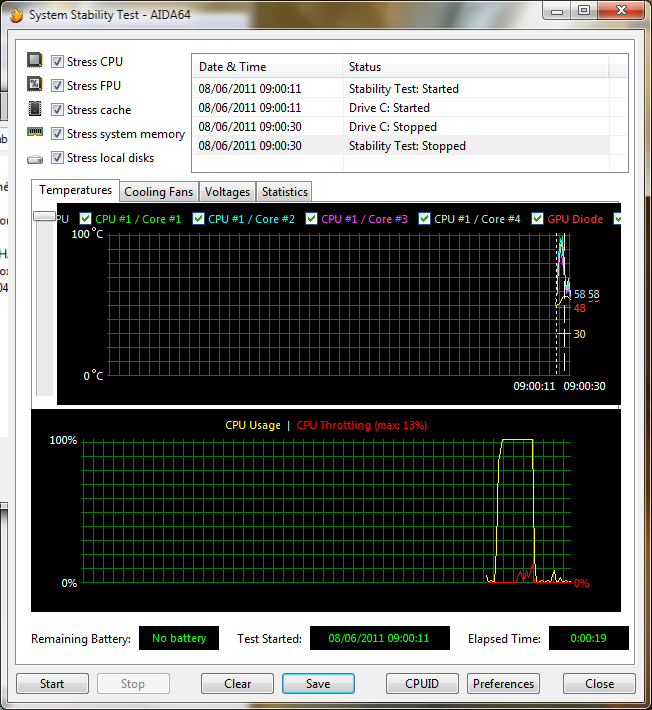Click the 09:00:30 time marker on temperature graph

[584, 386]
